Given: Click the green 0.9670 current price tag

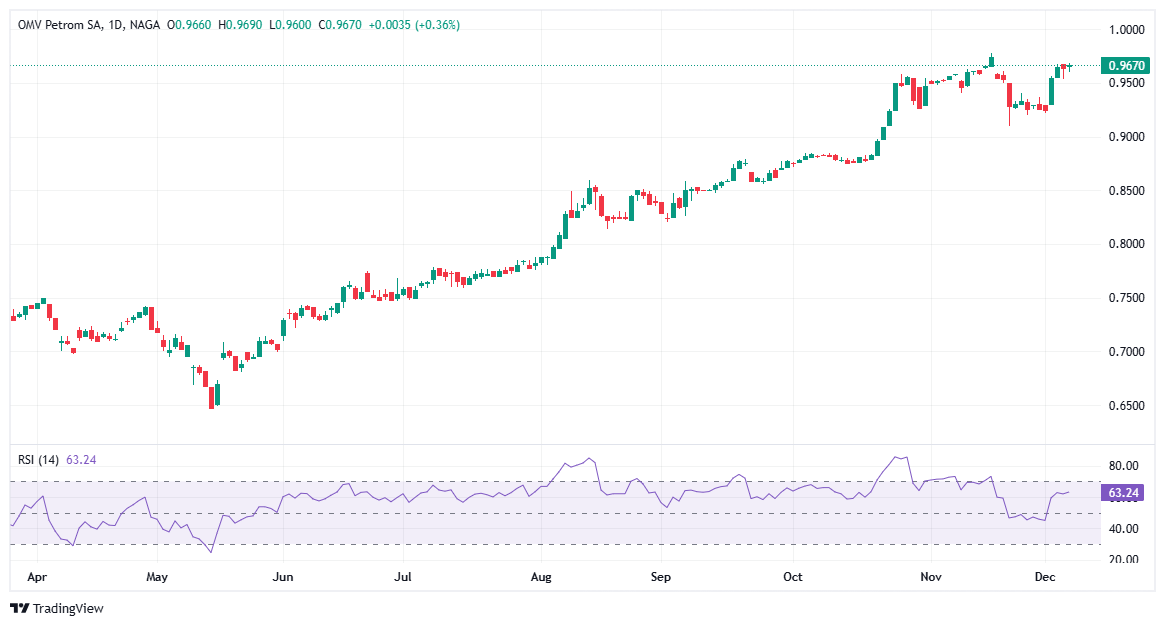Looking at the screenshot, I should [1126, 65].
